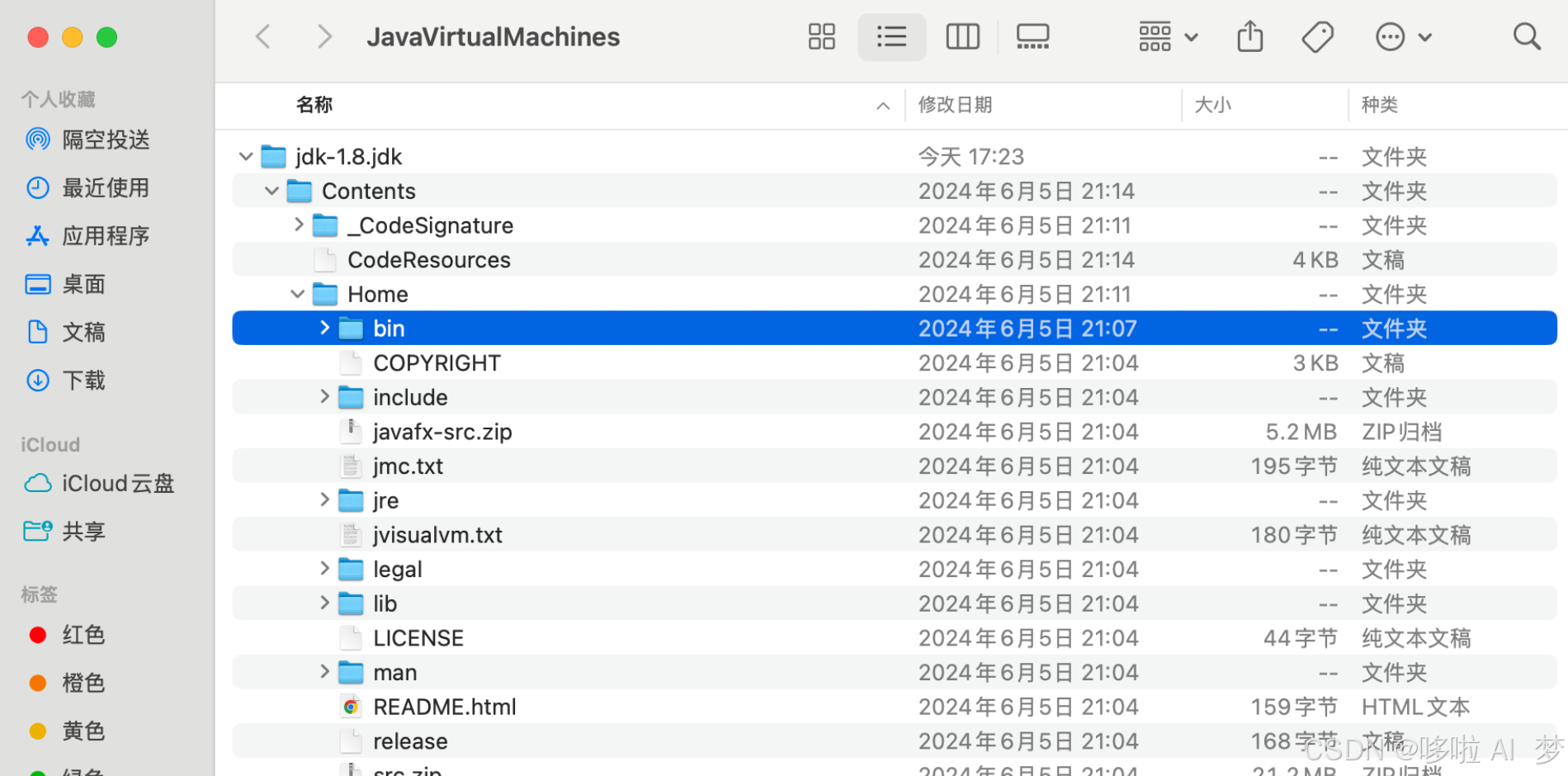Sort by Kind (种类) column

[1379, 105]
